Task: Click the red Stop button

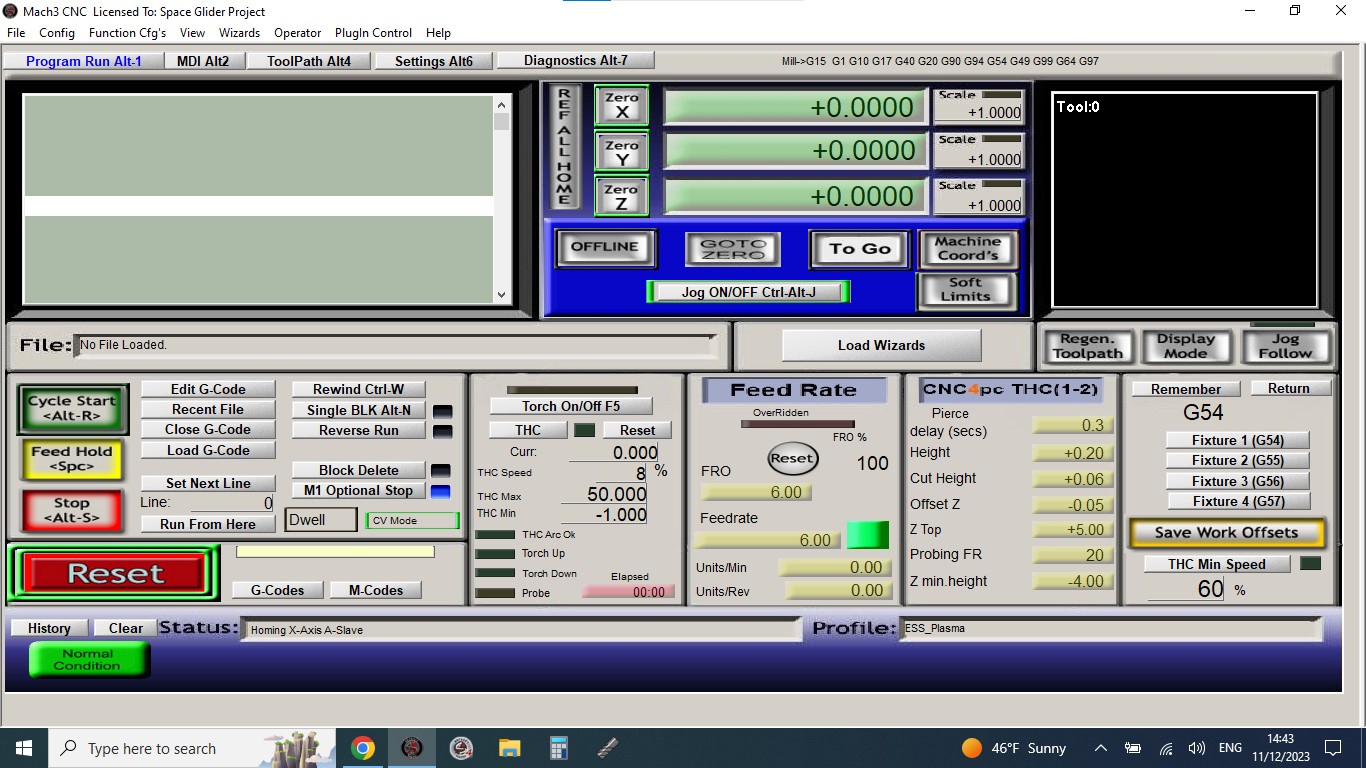Action: pos(72,510)
